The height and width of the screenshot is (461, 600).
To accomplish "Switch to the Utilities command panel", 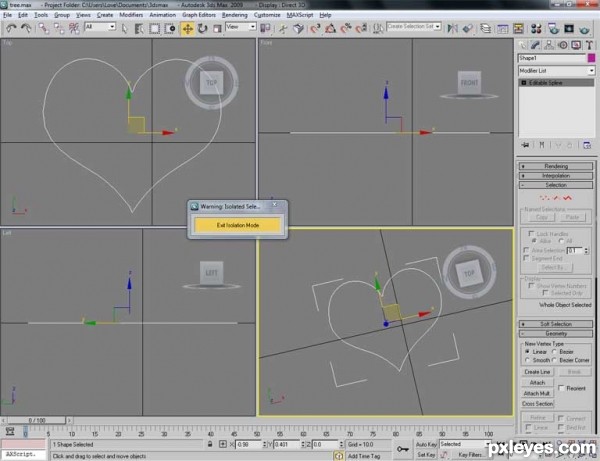I will [589, 45].
